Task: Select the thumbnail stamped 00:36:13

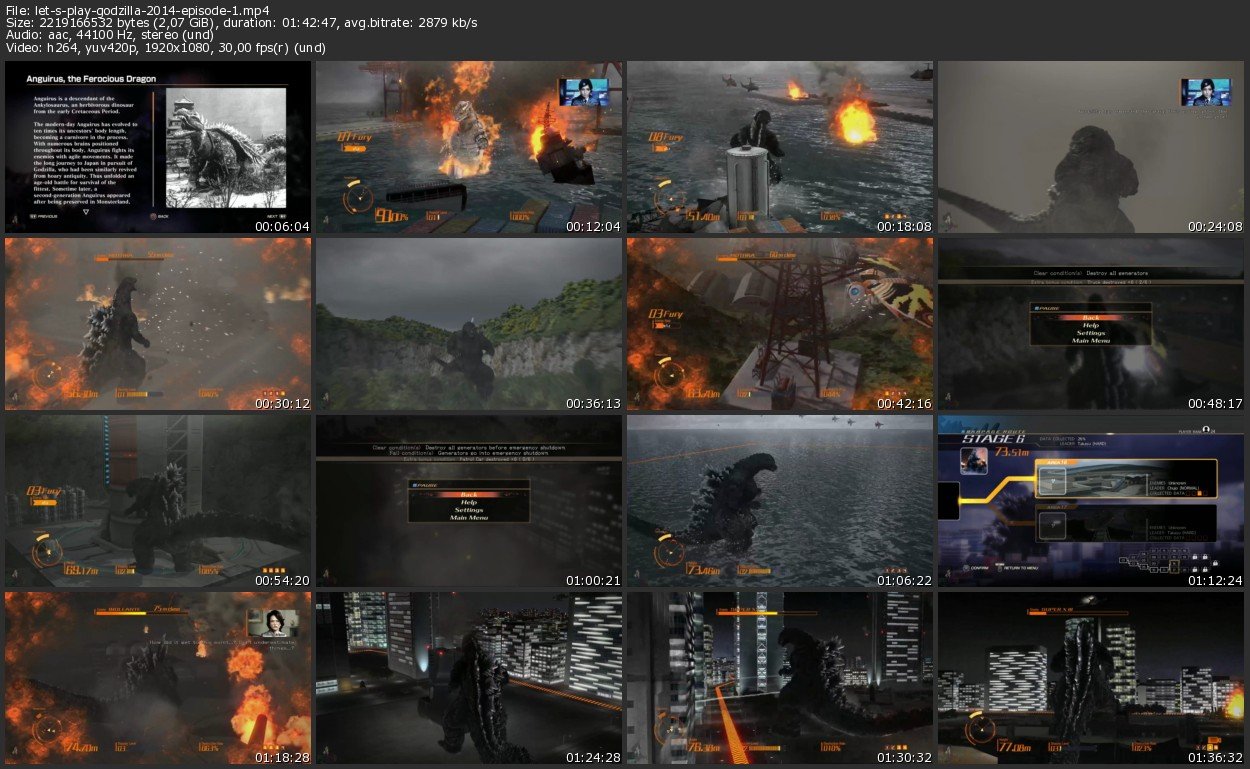Action: (469, 324)
